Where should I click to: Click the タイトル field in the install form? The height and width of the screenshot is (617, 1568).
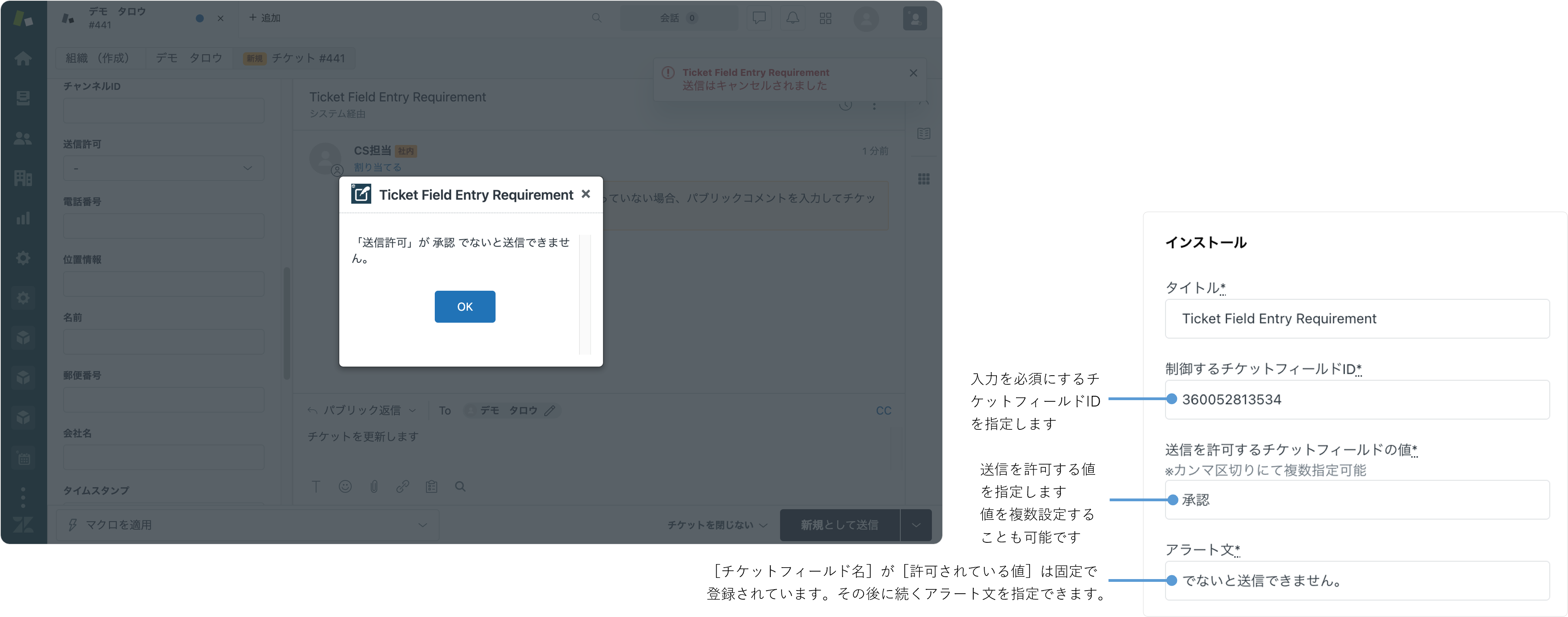coord(1357,319)
